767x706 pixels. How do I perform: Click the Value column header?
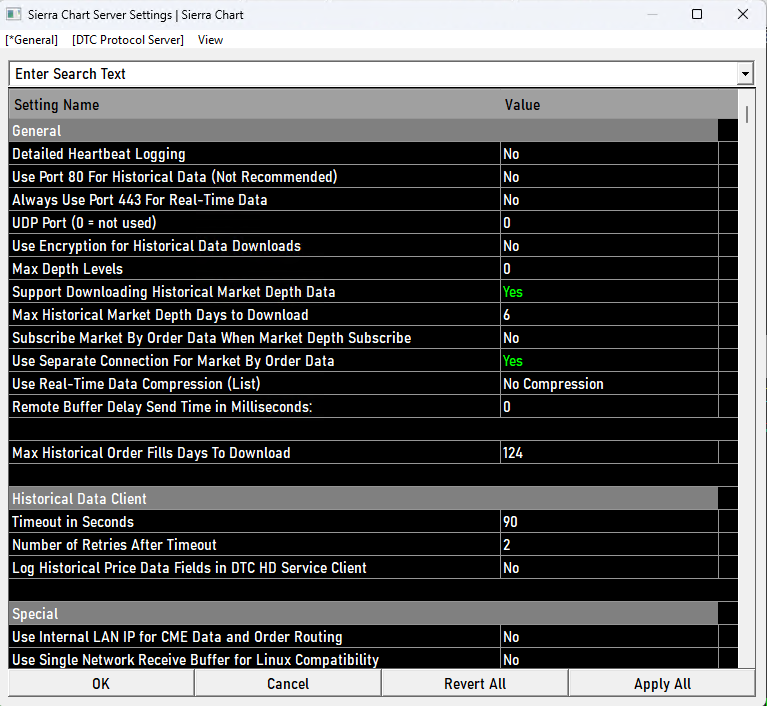pos(619,105)
